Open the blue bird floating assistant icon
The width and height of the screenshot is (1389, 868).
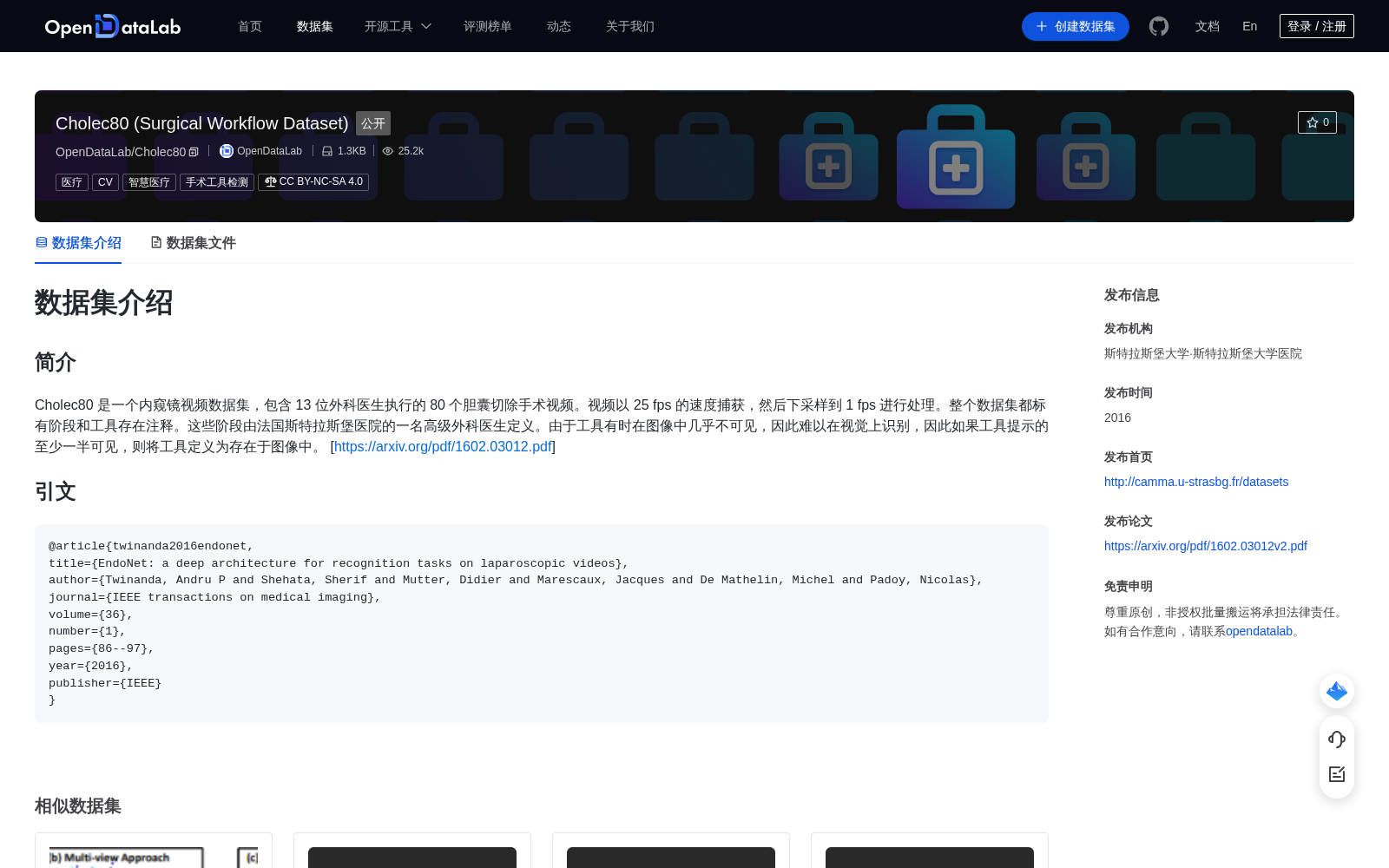tap(1337, 691)
